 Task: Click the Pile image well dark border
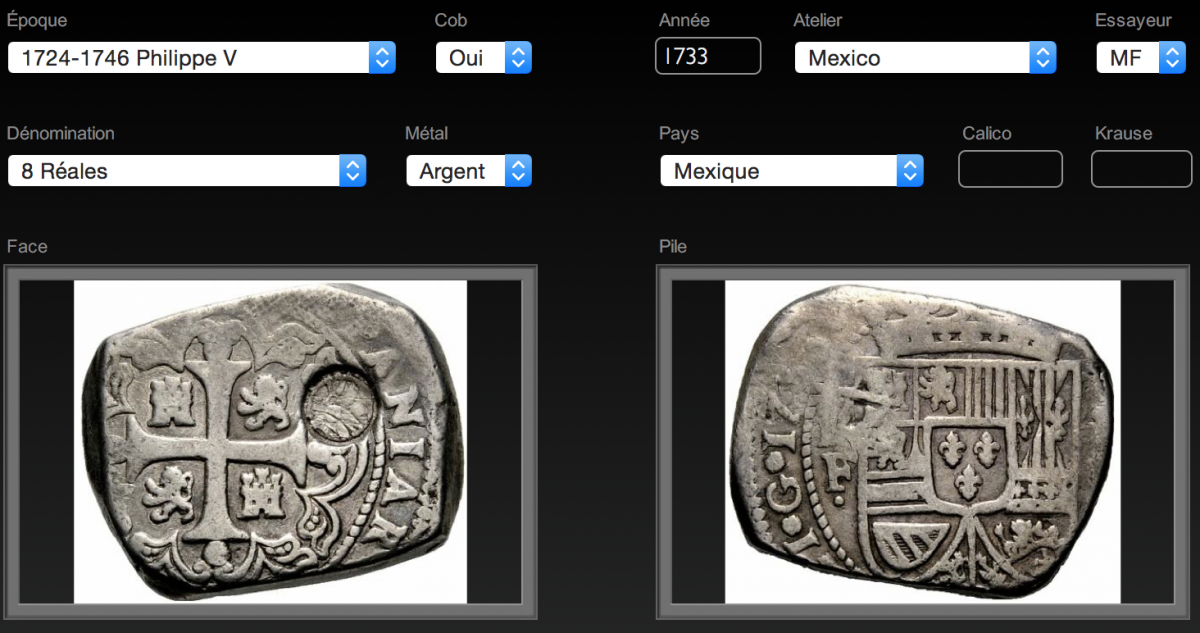[663, 441]
